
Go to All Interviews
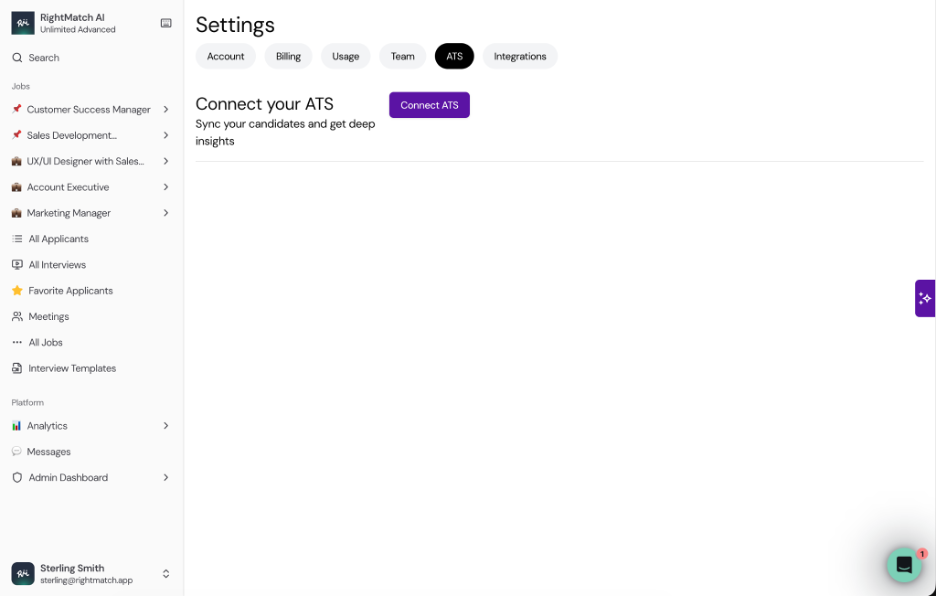57,265
